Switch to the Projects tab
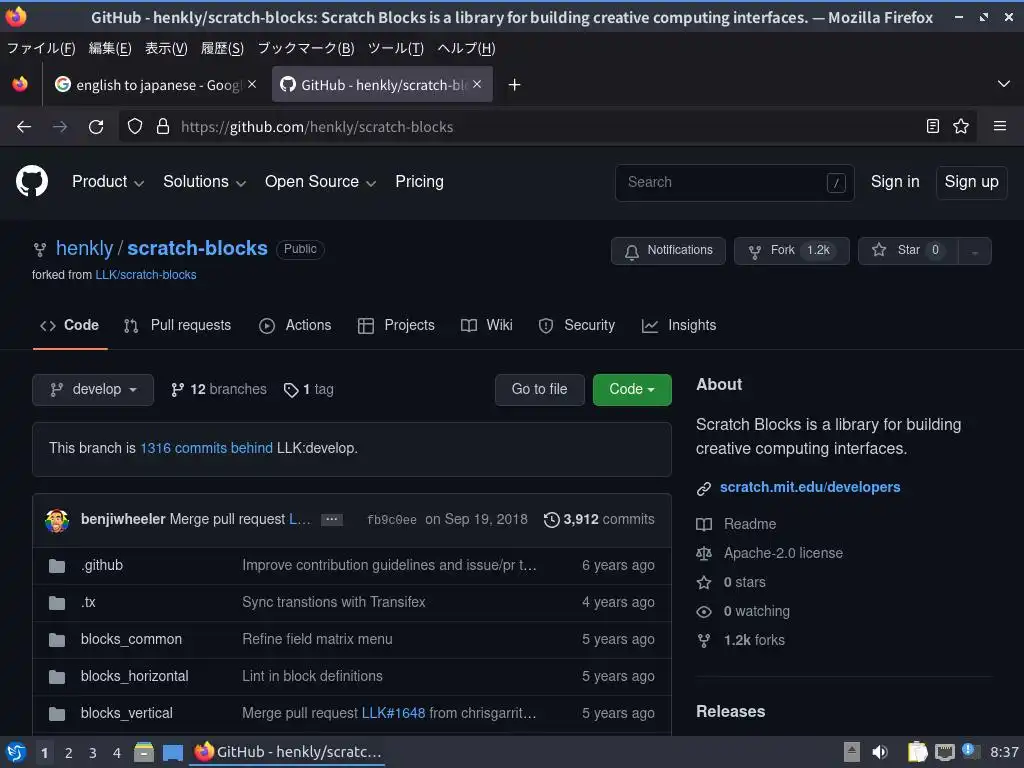Image resolution: width=1024 pixels, height=768 pixels. [396, 325]
